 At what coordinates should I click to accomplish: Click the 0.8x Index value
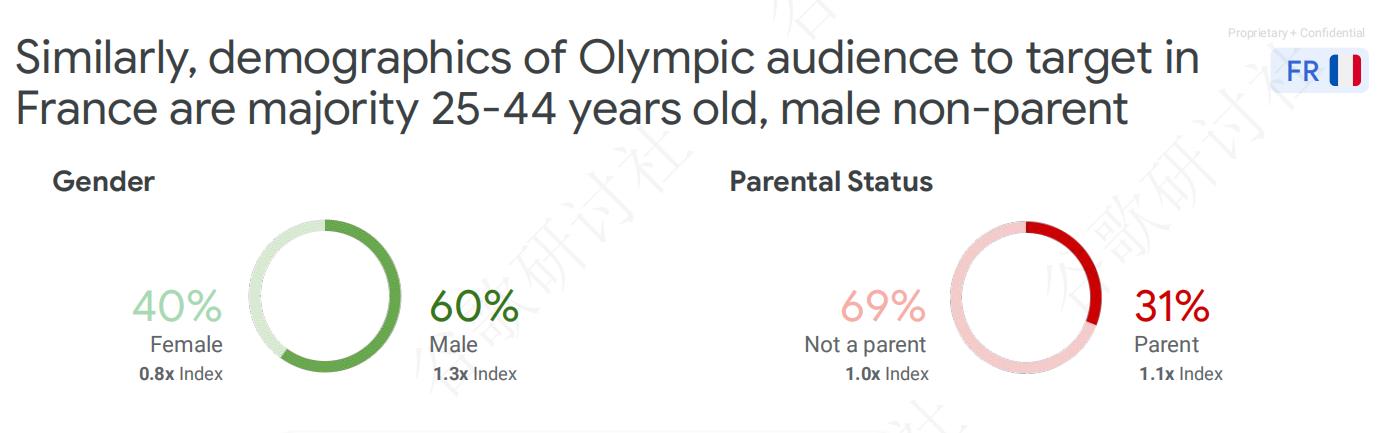click(181, 374)
